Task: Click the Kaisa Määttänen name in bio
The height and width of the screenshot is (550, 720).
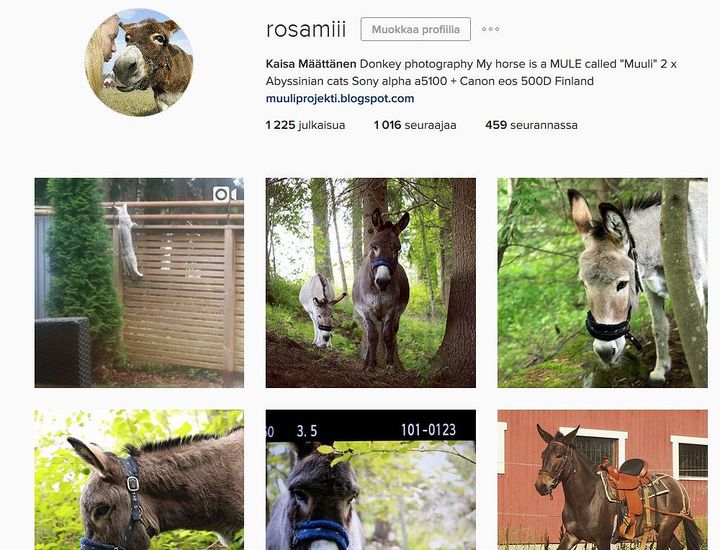Action: coord(311,64)
